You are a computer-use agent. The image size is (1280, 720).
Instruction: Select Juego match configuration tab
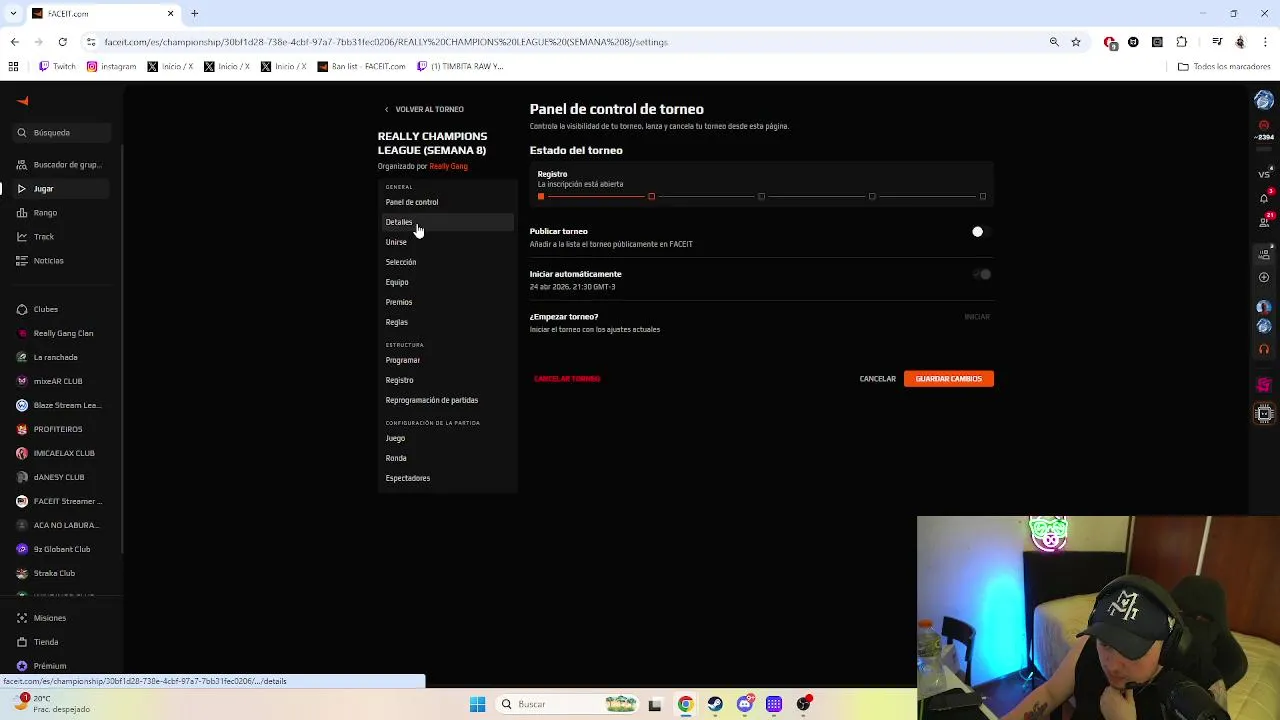point(446,438)
